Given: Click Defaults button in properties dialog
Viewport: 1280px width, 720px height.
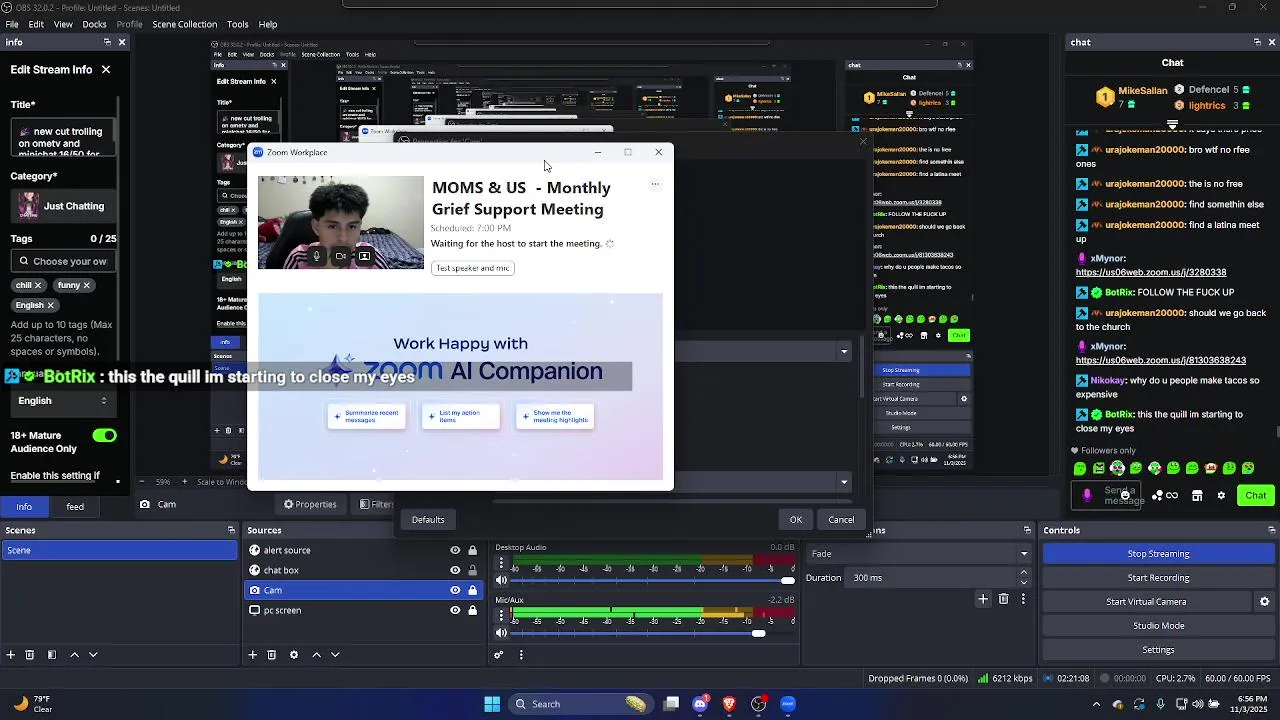Looking at the screenshot, I should pyautogui.click(x=428, y=519).
